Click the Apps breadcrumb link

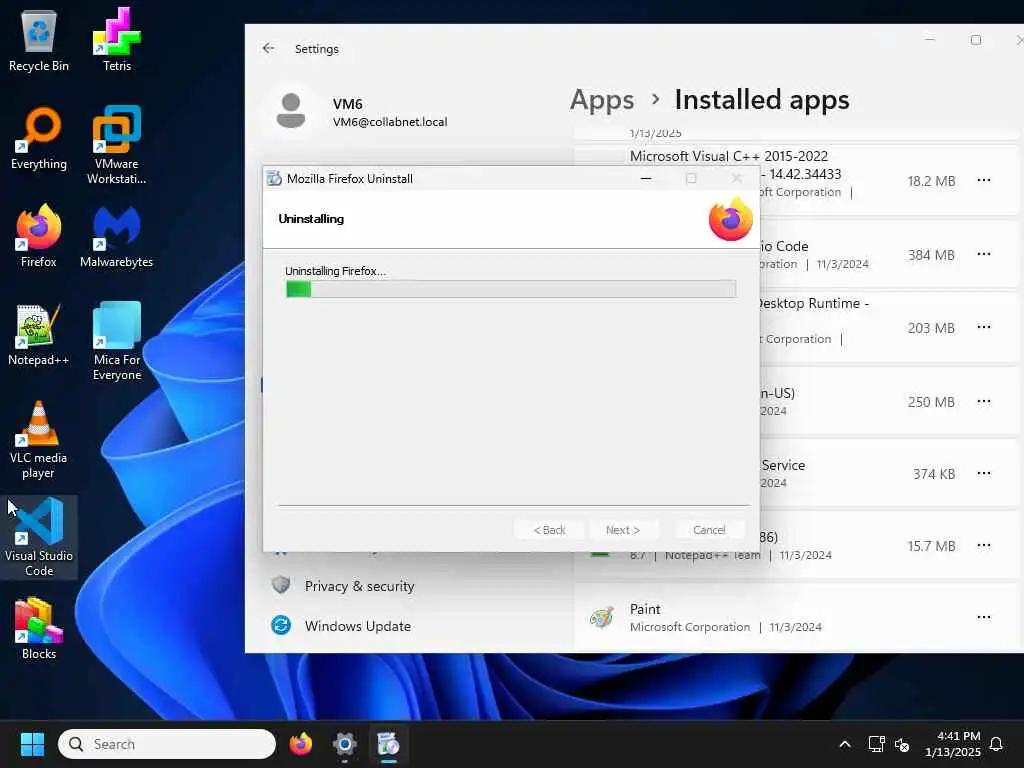[601, 100]
